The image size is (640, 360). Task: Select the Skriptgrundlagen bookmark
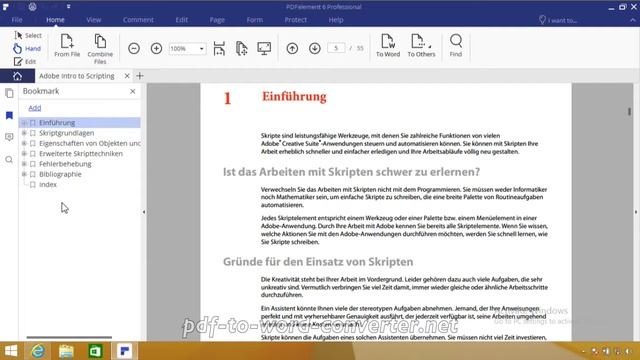coord(67,133)
